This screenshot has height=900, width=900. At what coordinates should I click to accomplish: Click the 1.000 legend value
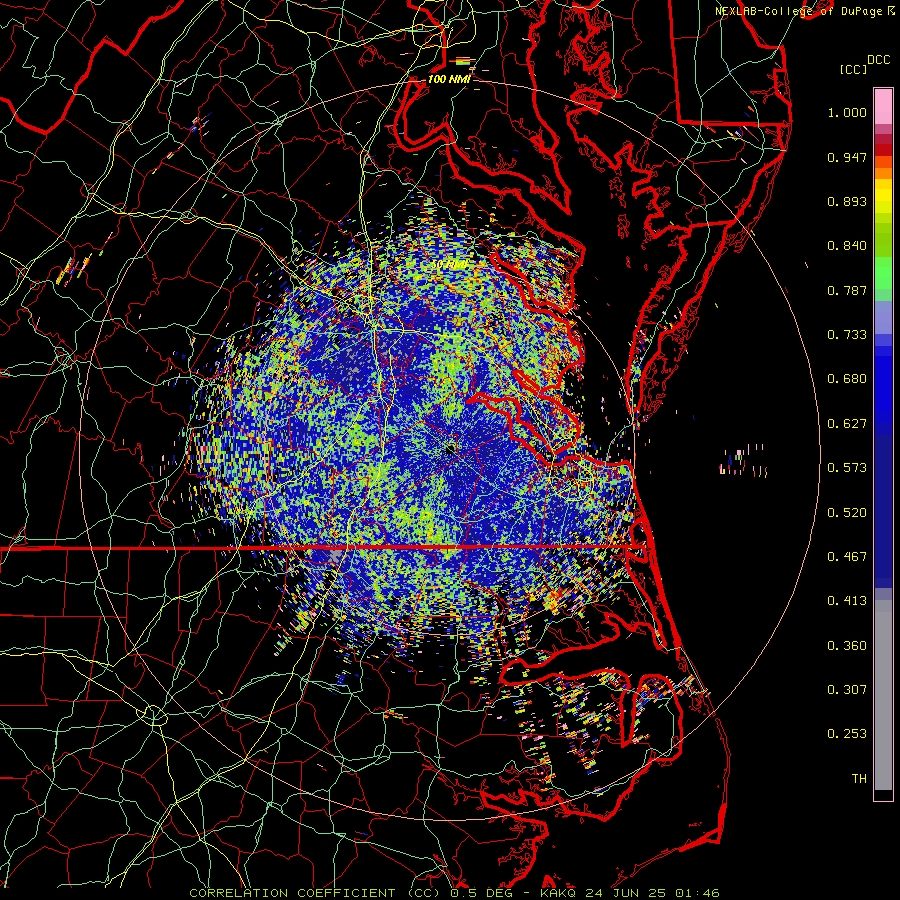point(847,112)
